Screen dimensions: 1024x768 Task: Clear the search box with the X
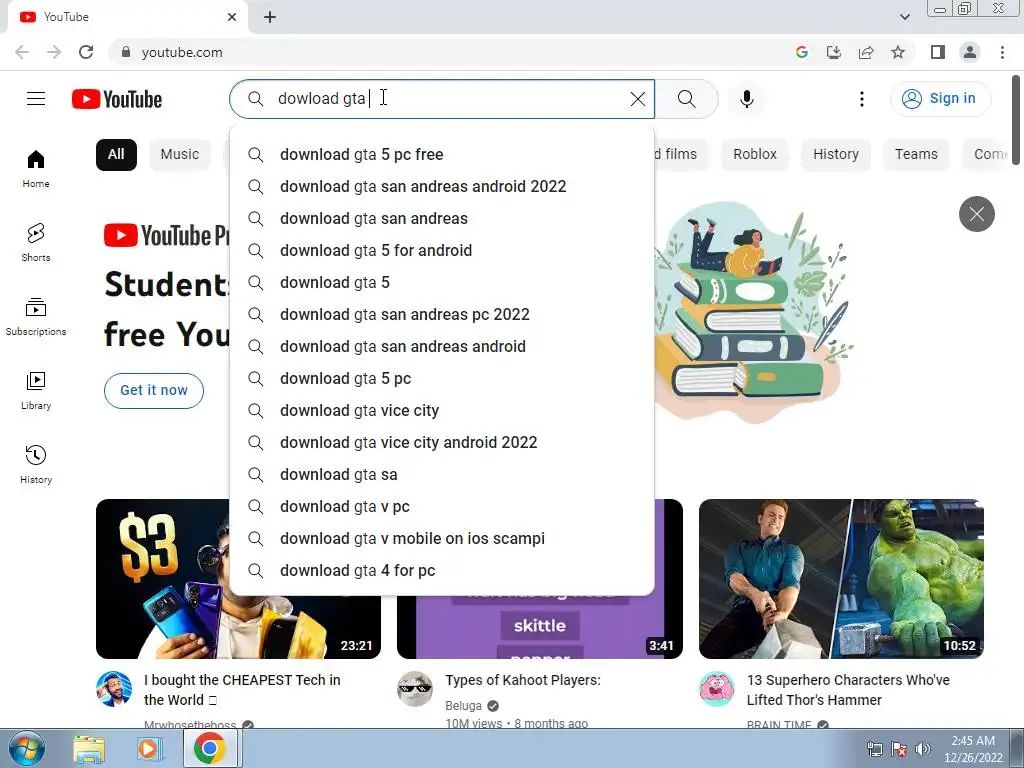point(637,99)
